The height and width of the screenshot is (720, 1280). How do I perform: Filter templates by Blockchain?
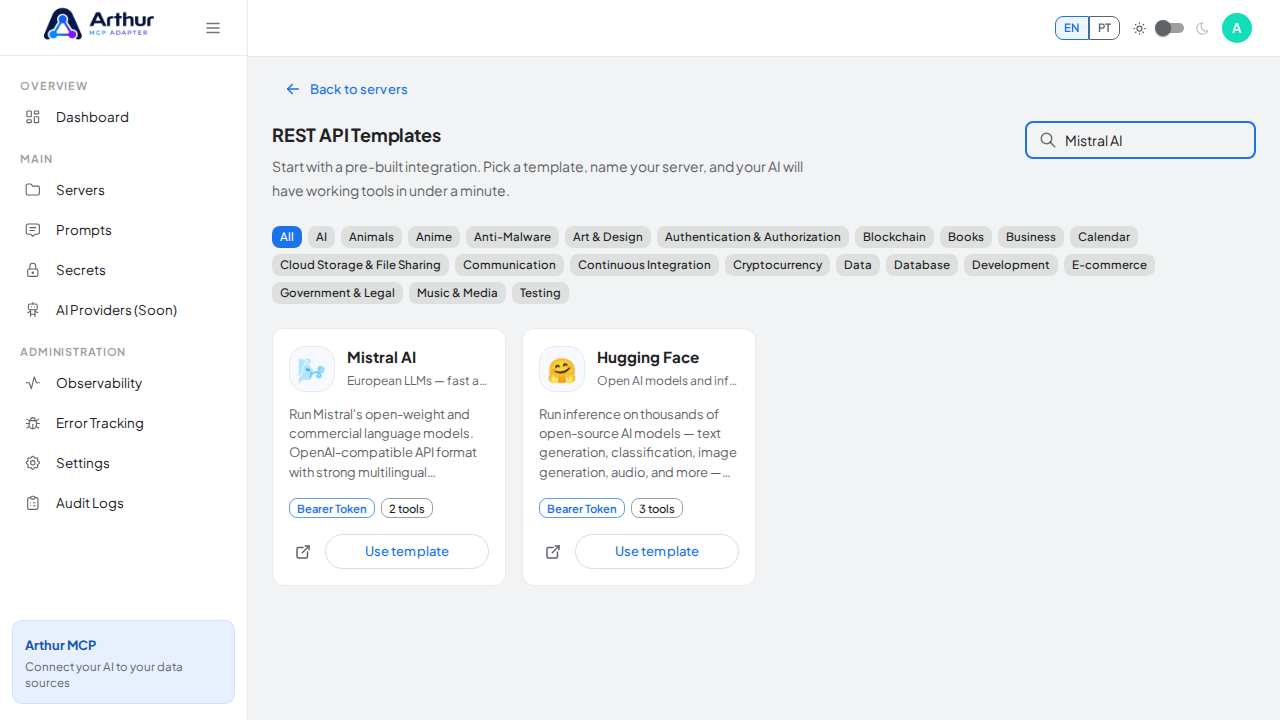(x=894, y=237)
